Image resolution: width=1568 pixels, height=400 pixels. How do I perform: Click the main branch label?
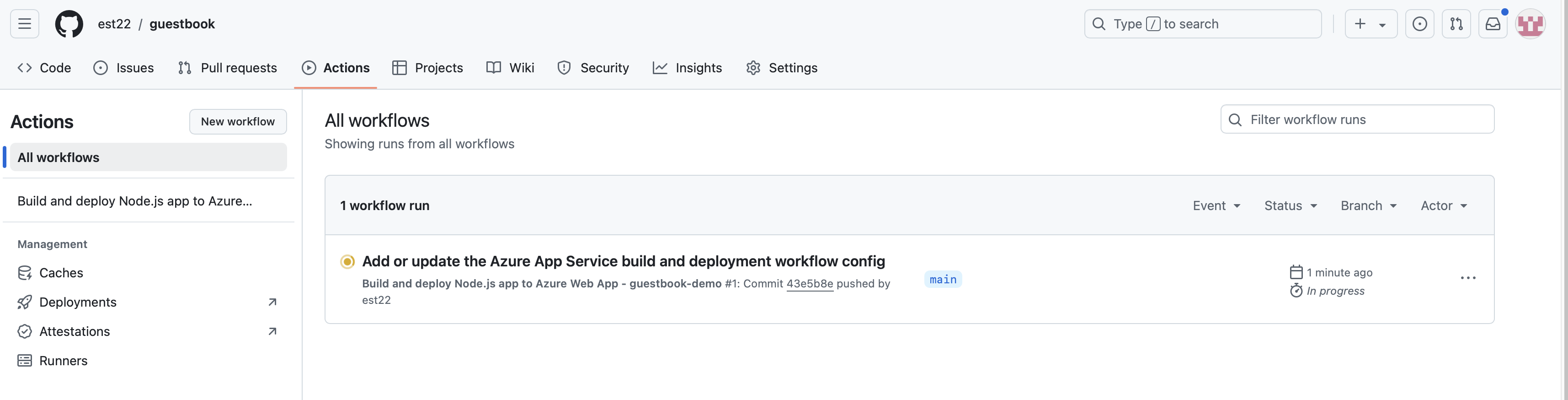[943, 279]
